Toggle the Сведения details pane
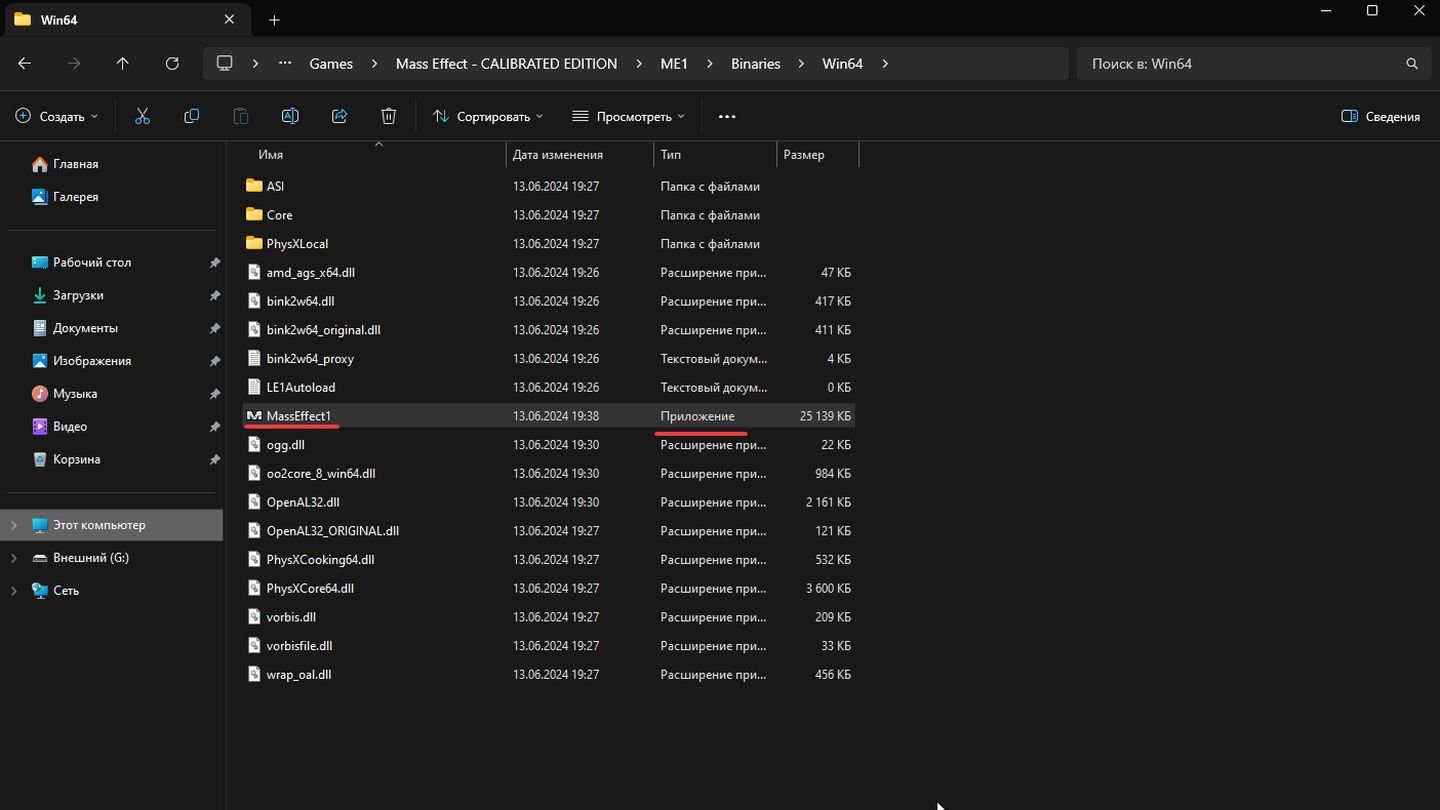 (1380, 116)
